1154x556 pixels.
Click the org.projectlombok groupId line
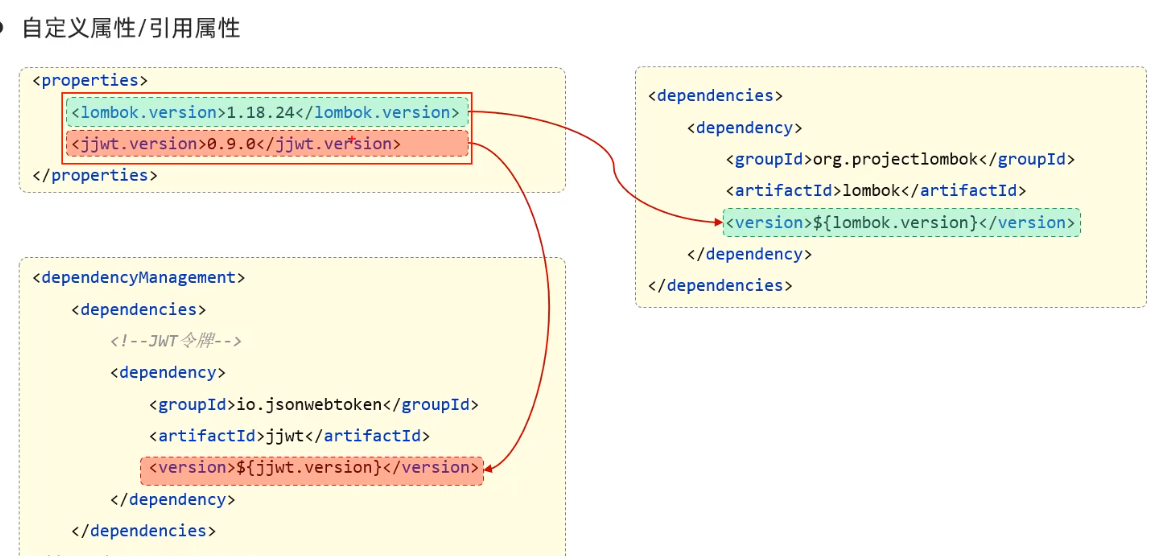(900, 159)
